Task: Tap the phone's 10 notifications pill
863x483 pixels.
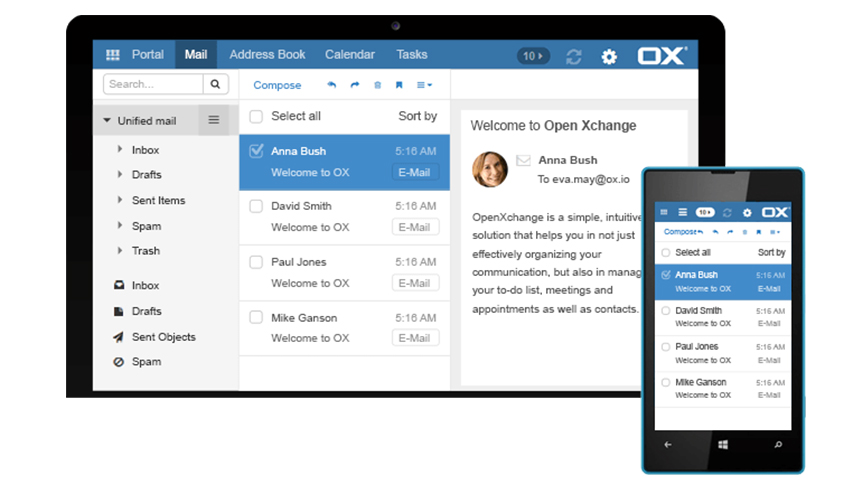Action: 705,212
